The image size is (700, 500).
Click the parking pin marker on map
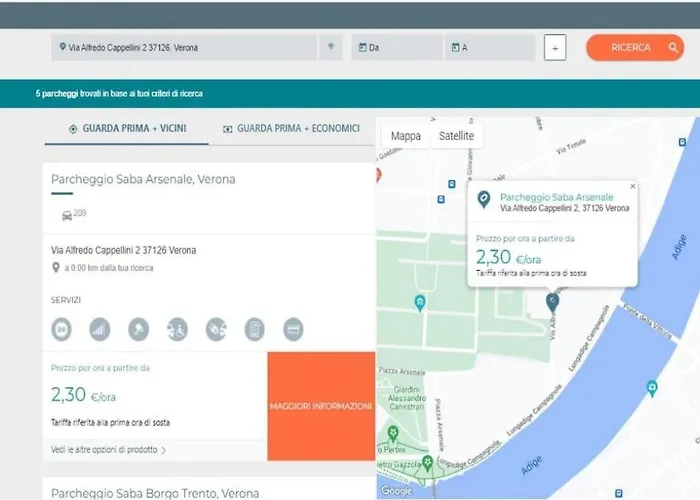[x=552, y=301]
